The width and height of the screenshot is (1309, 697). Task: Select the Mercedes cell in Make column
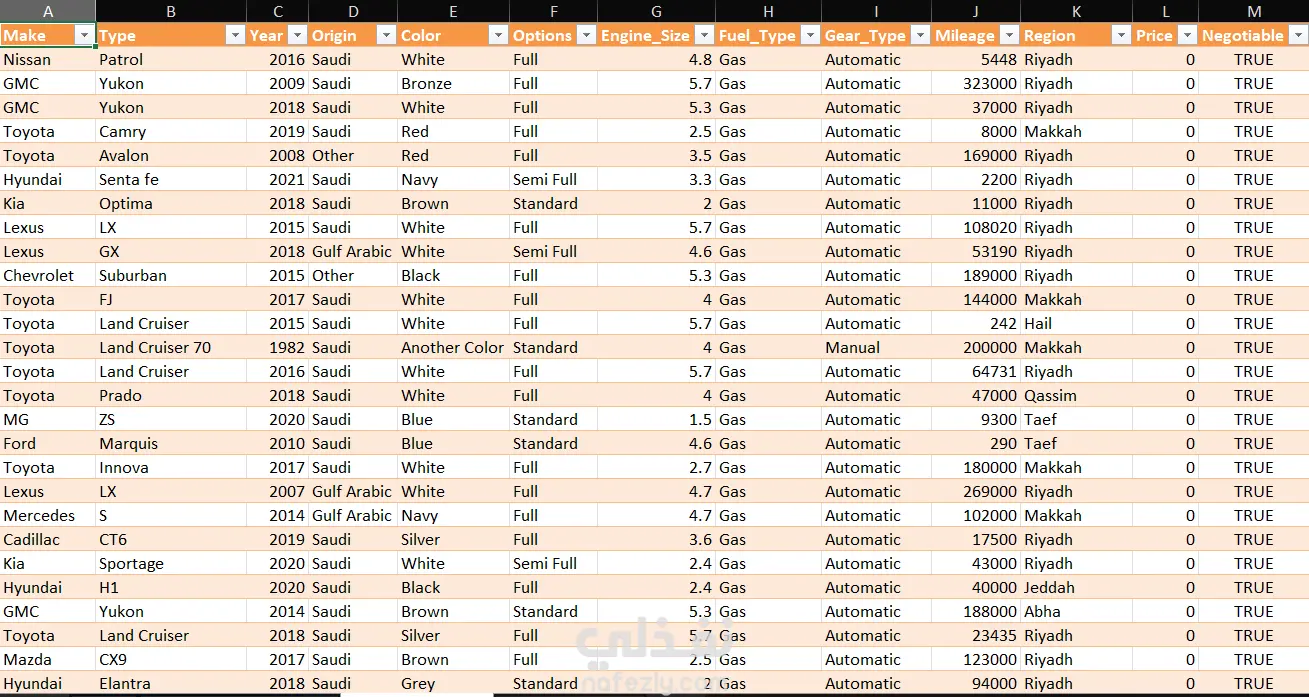click(x=39, y=516)
